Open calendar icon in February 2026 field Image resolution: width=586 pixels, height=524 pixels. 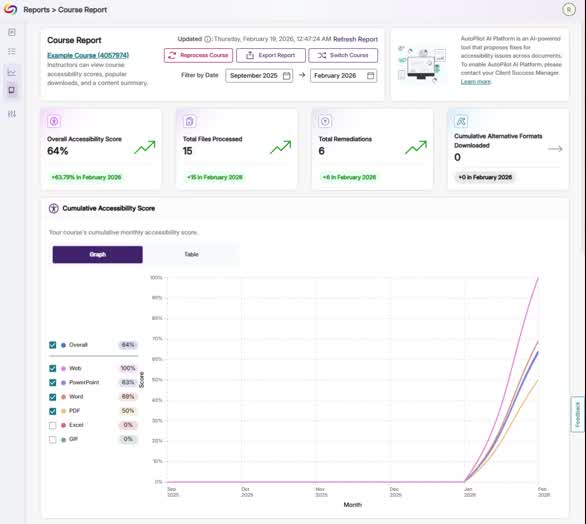pos(370,76)
